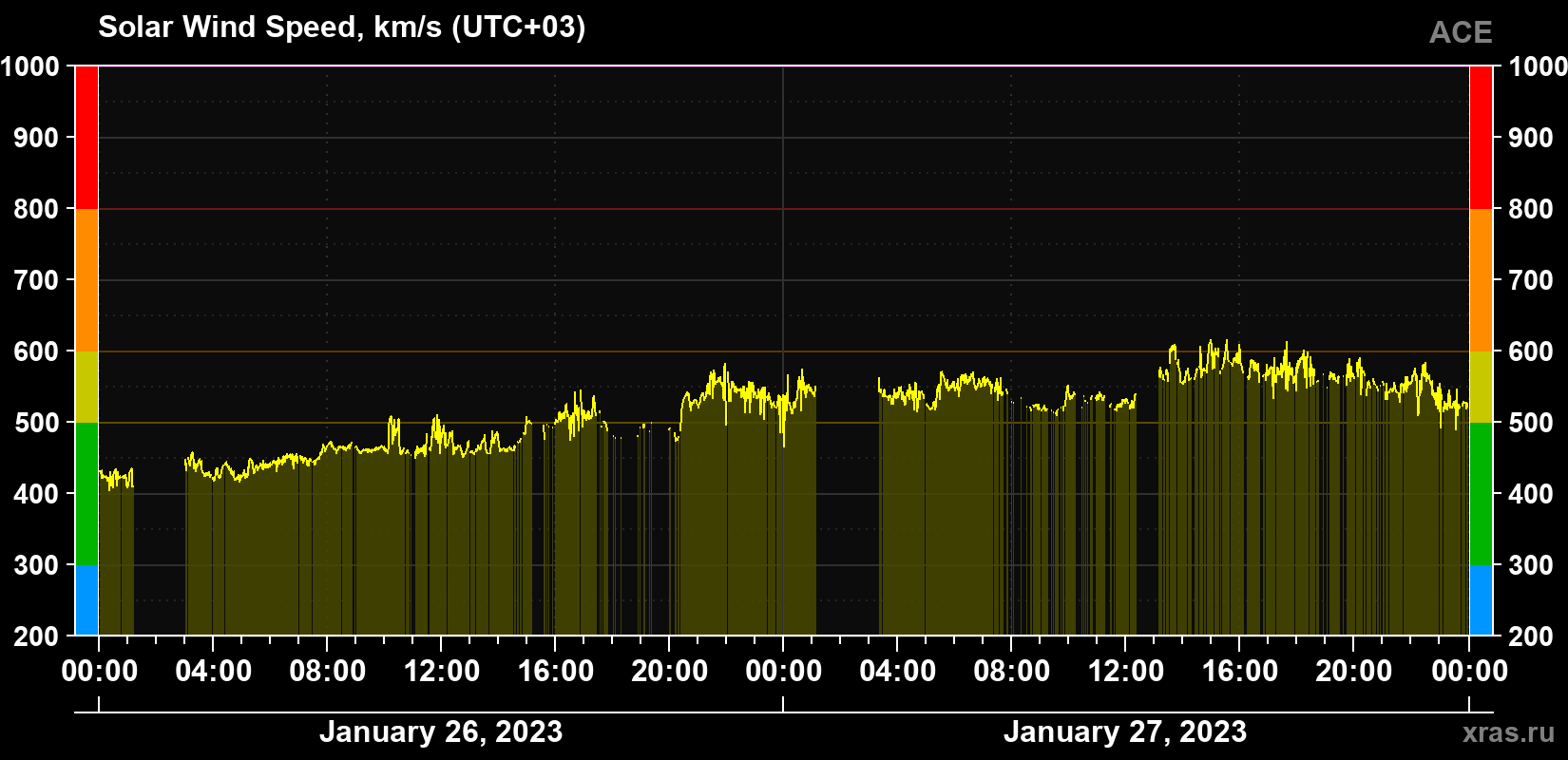Click the green segment of the left color scale
The image size is (1568, 760).
click(86, 494)
